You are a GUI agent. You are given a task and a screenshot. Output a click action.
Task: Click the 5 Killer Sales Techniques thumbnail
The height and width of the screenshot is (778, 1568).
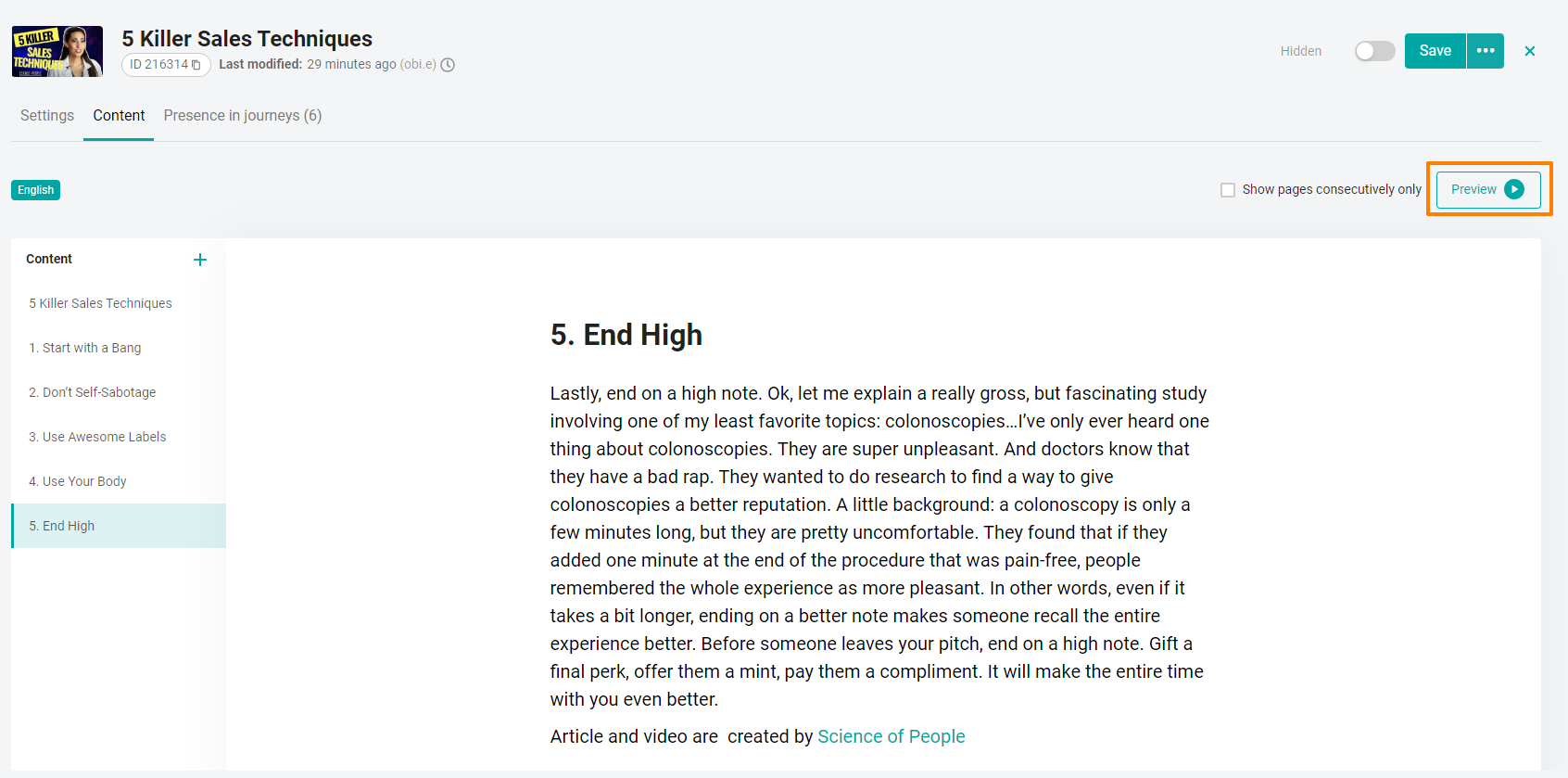click(x=57, y=51)
